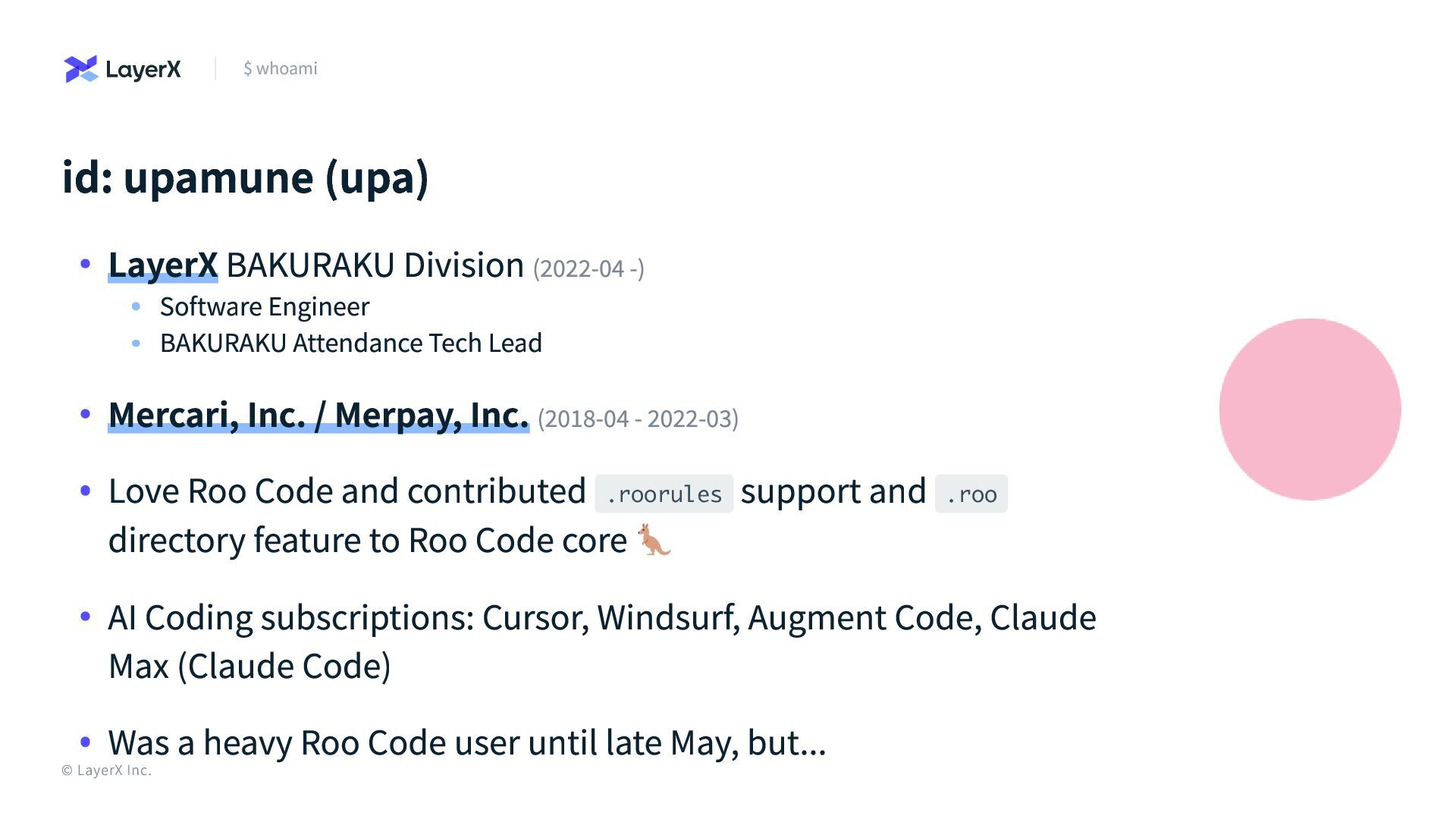Click the kangaroo emoji icon
Screen dimensions: 1456x819
point(654,540)
